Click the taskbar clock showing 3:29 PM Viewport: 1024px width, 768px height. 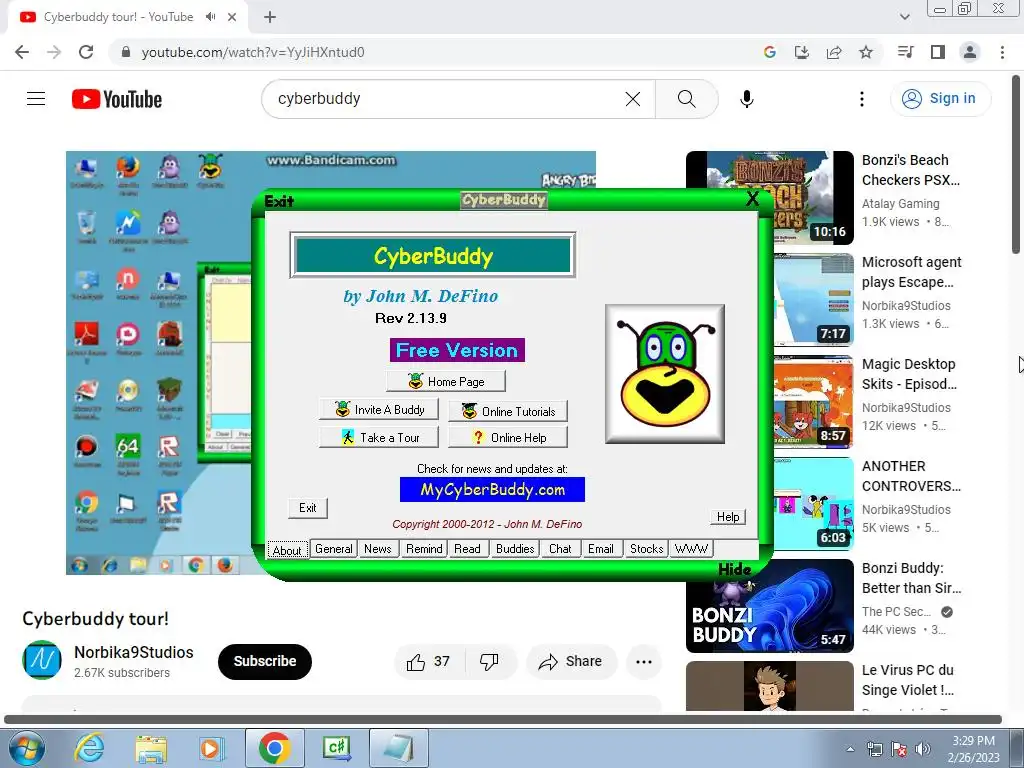(x=973, y=749)
